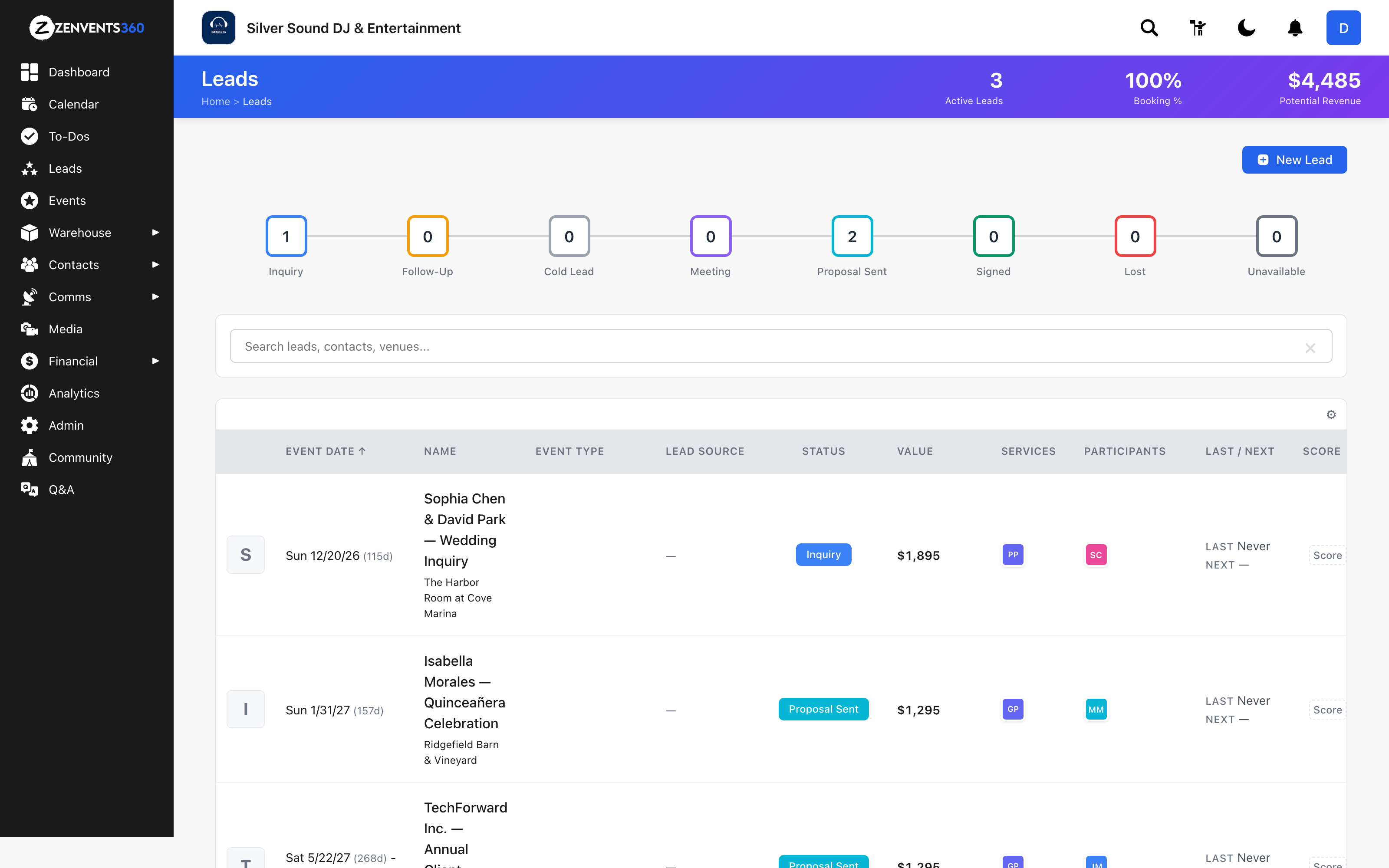Image resolution: width=1389 pixels, height=868 pixels.
Task: Open notifications bell
Action: click(x=1295, y=27)
